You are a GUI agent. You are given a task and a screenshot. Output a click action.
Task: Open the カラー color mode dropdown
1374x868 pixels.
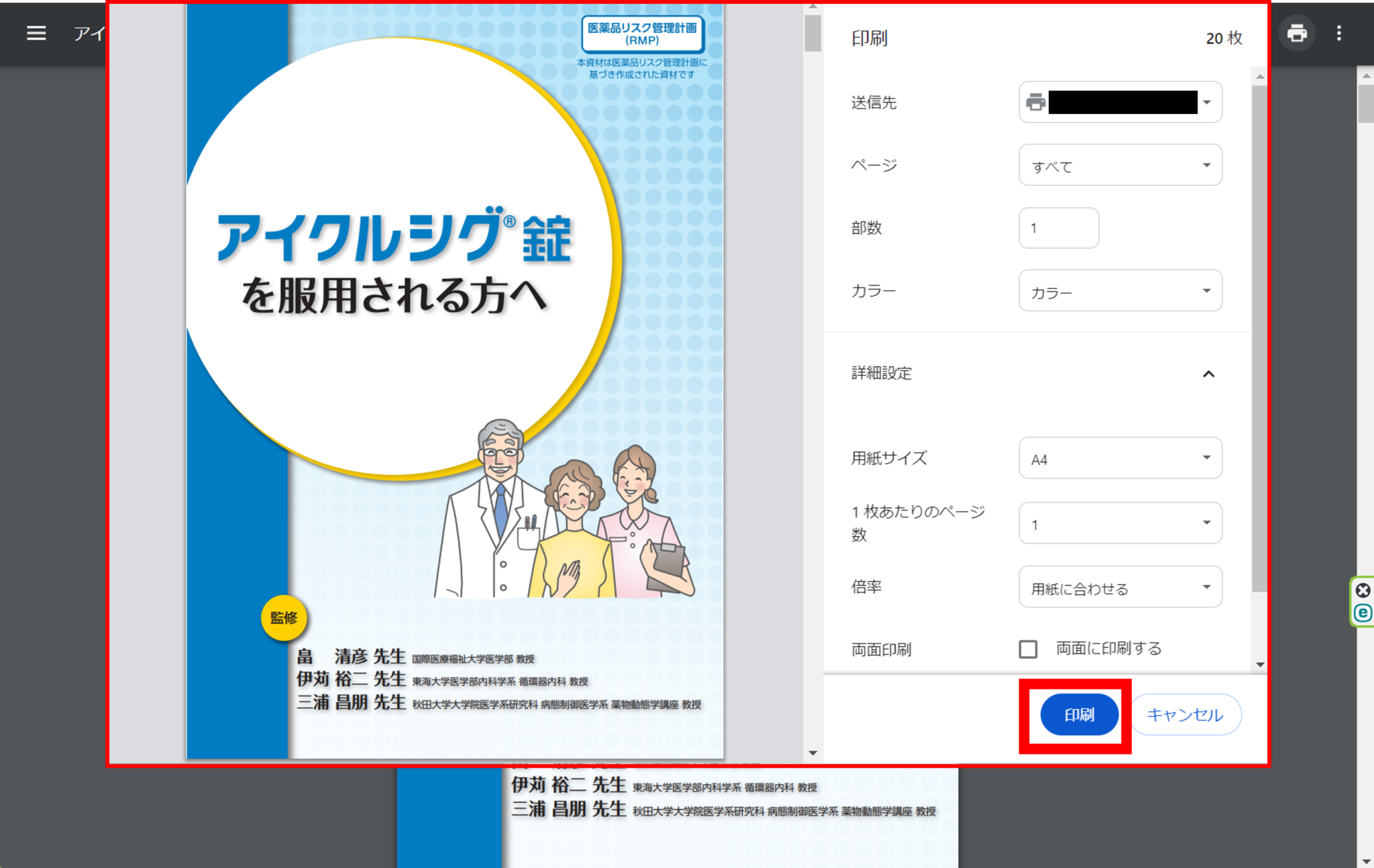tap(1120, 291)
